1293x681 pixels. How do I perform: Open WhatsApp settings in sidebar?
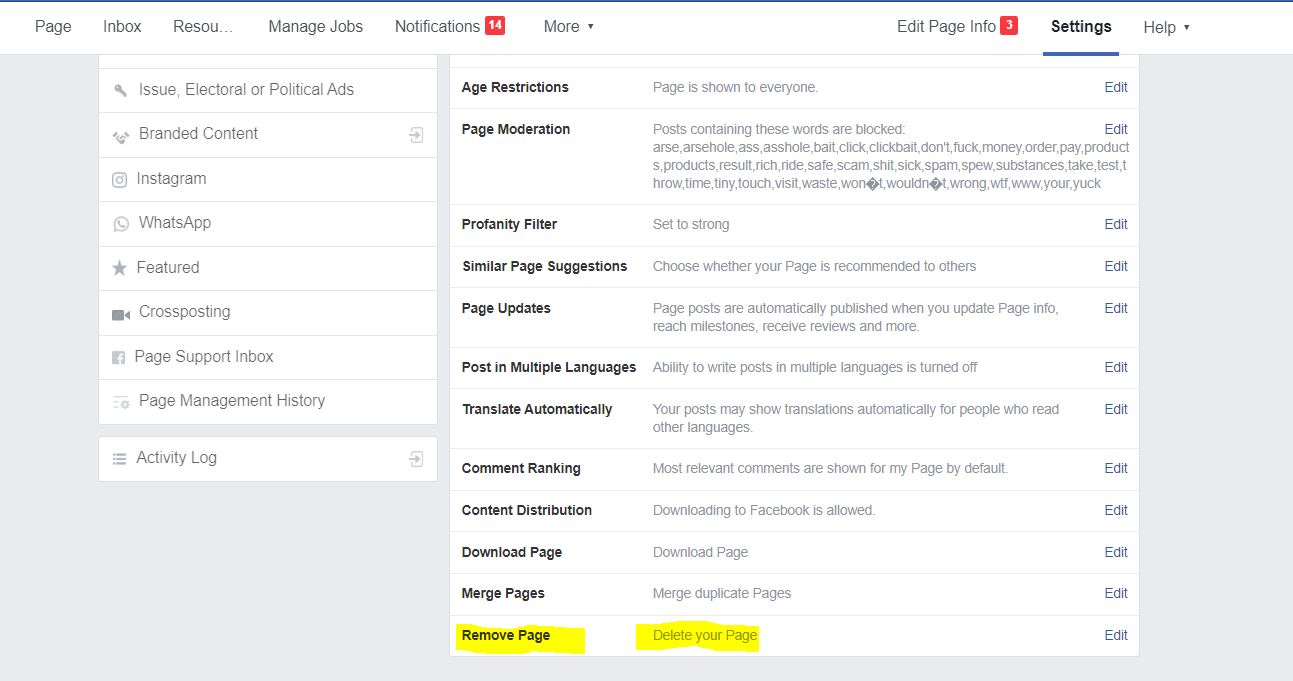point(268,223)
